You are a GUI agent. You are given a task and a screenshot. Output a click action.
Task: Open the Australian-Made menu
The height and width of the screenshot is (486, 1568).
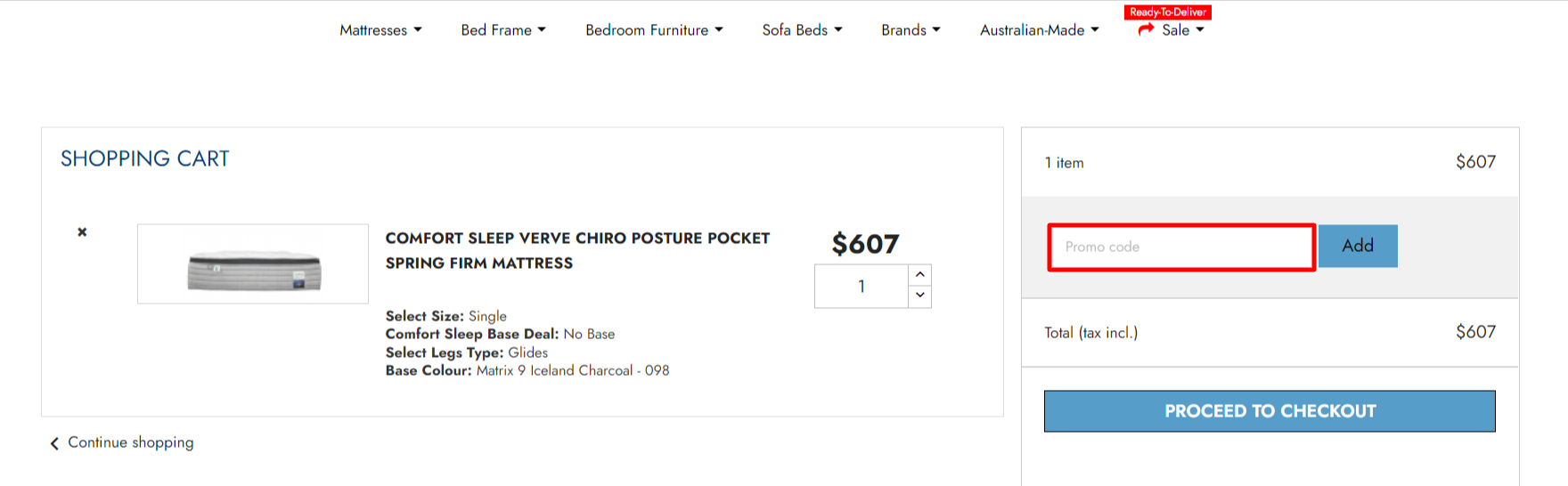click(x=1039, y=30)
